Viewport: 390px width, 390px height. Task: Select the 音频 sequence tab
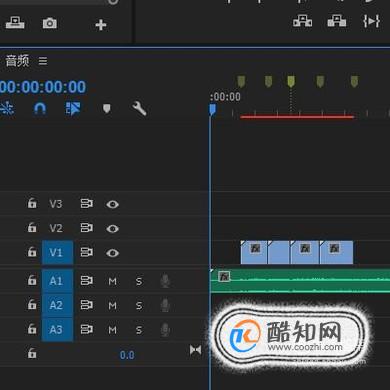point(17,61)
